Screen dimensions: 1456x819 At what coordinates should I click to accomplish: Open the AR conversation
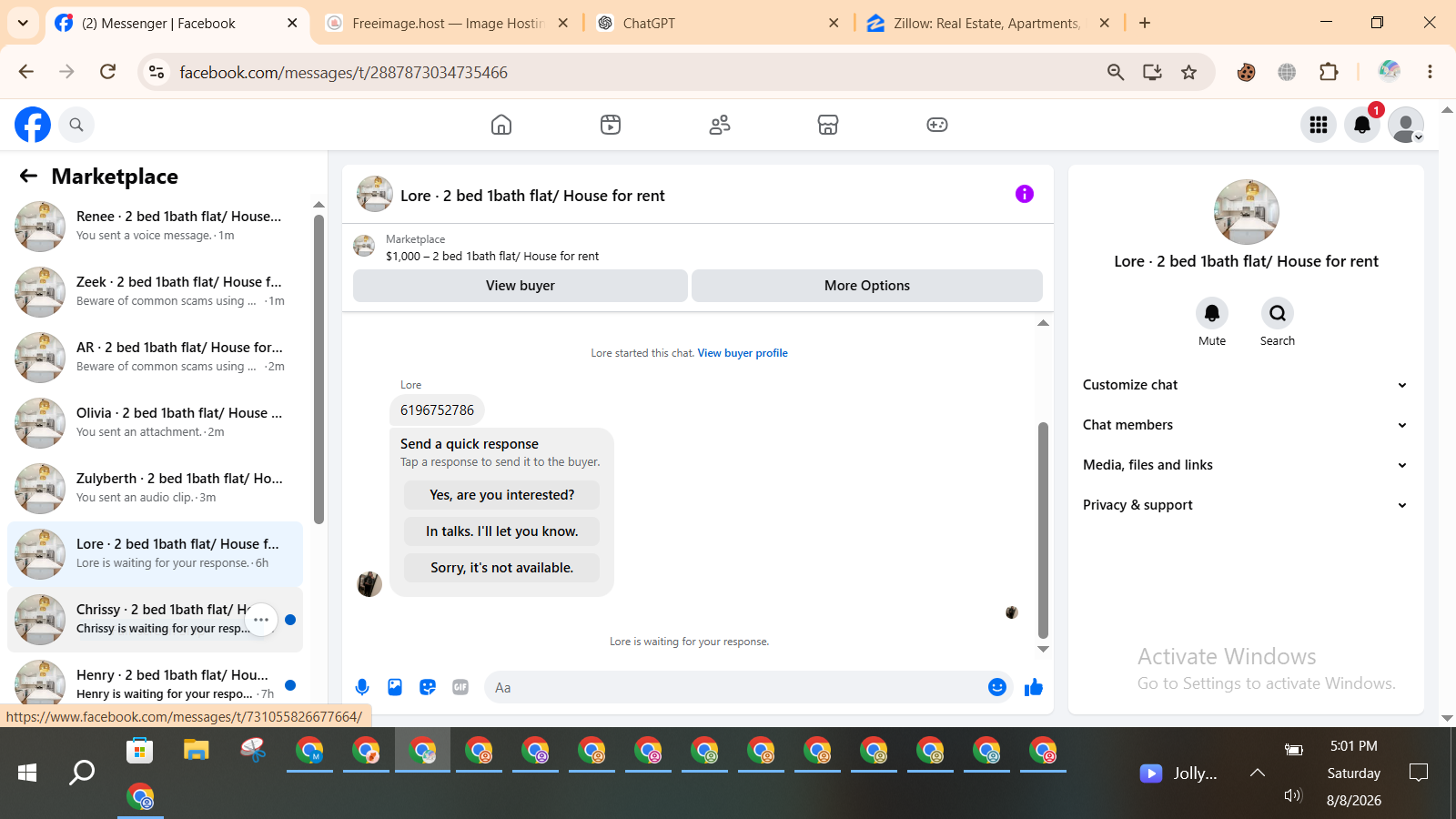click(x=155, y=358)
